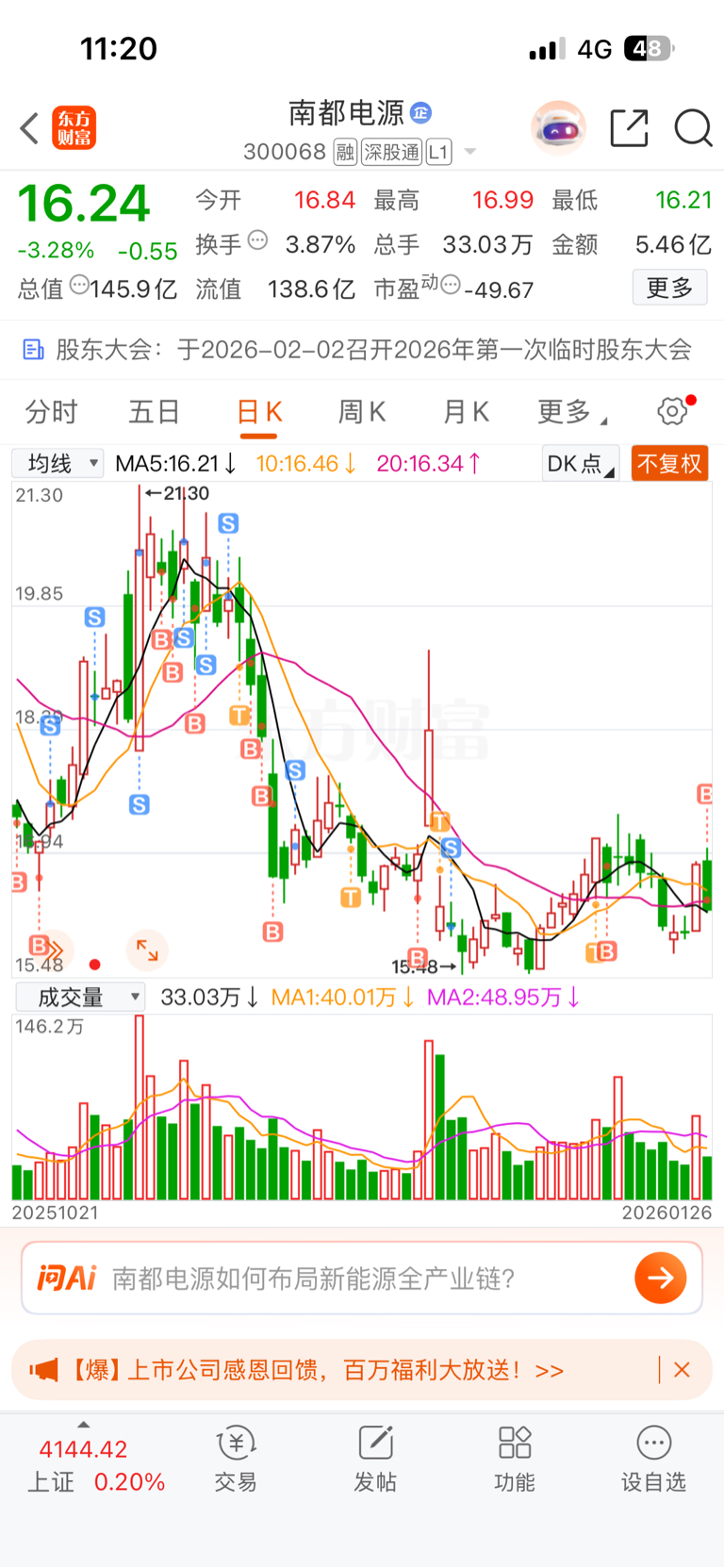The width and height of the screenshot is (724, 1568).
Task: Open 股东大会 meeting announcement
Action: [x=362, y=350]
